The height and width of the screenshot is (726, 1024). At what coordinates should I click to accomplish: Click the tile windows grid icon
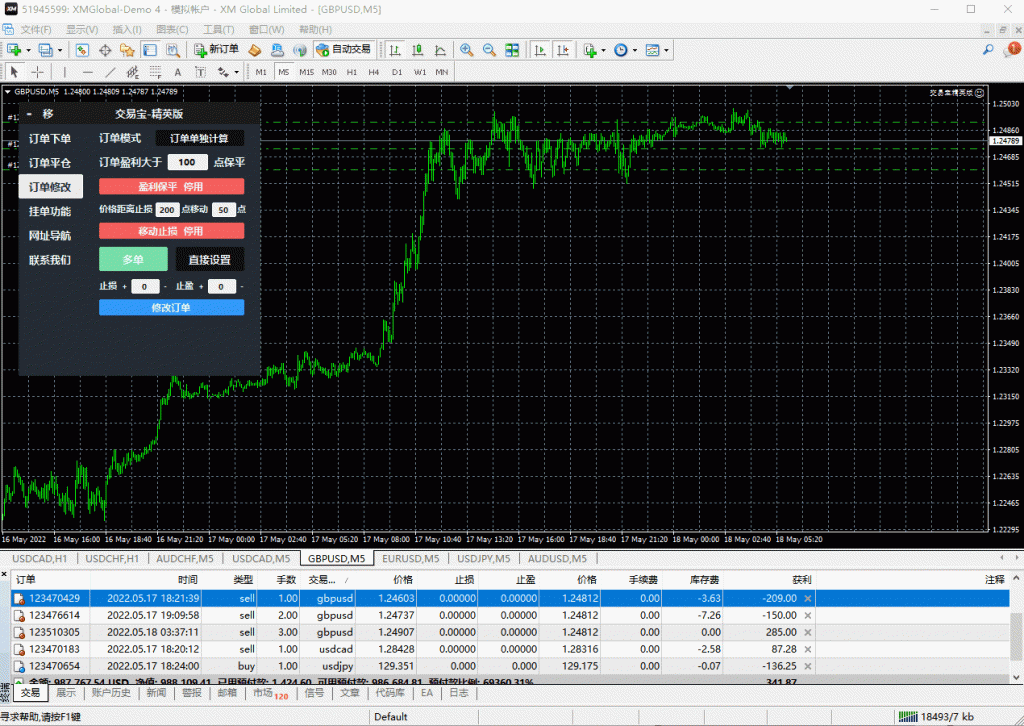click(x=512, y=49)
